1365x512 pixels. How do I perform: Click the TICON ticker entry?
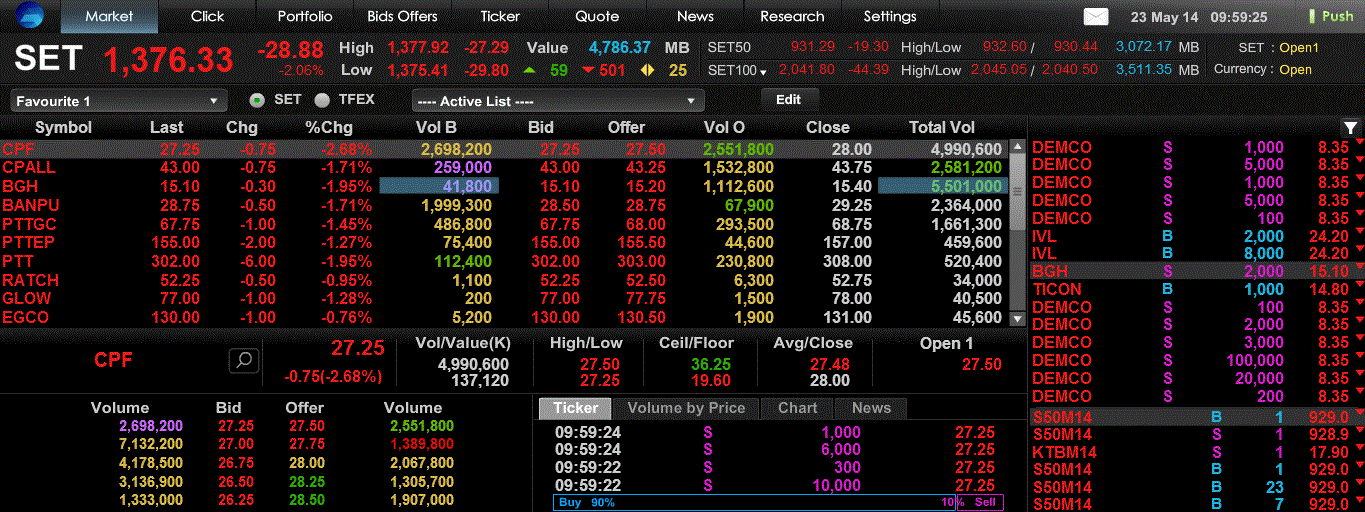coord(1197,289)
